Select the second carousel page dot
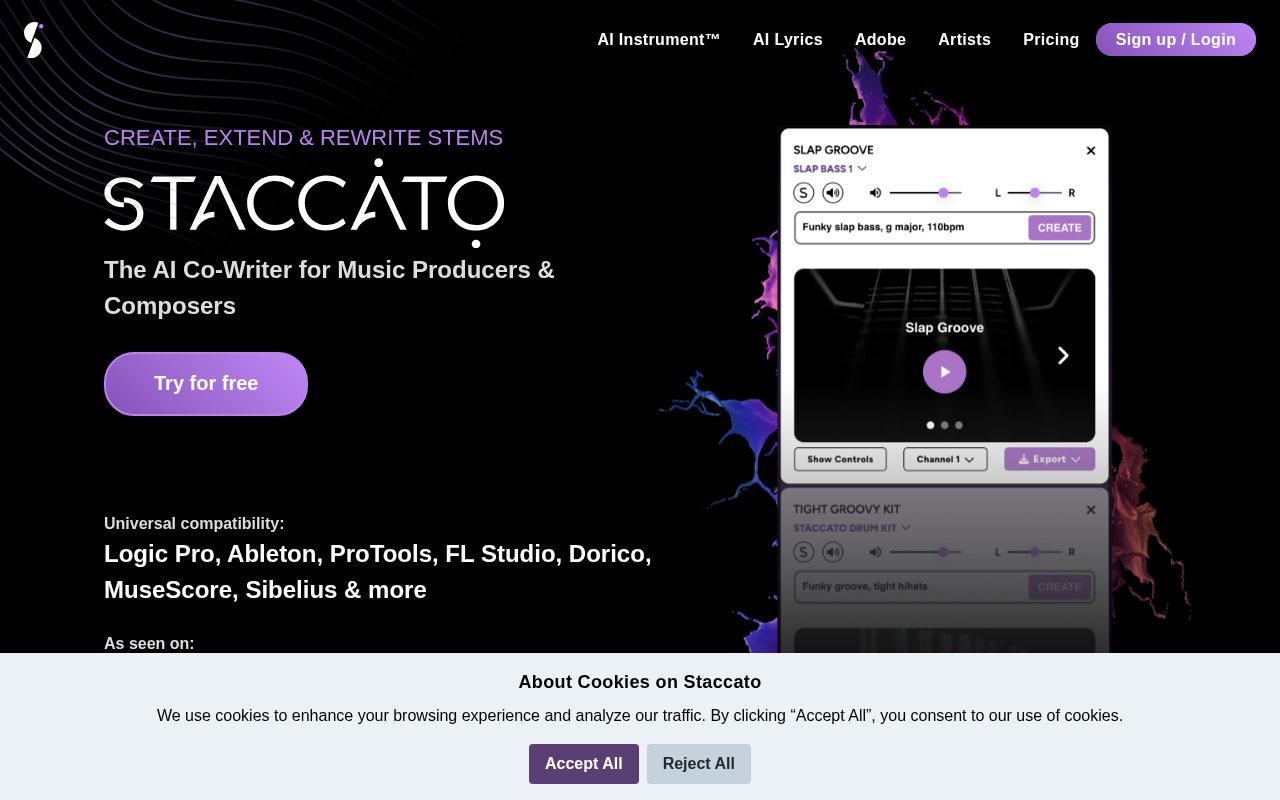This screenshot has width=1280, height=800. click(x=943, y=424)
